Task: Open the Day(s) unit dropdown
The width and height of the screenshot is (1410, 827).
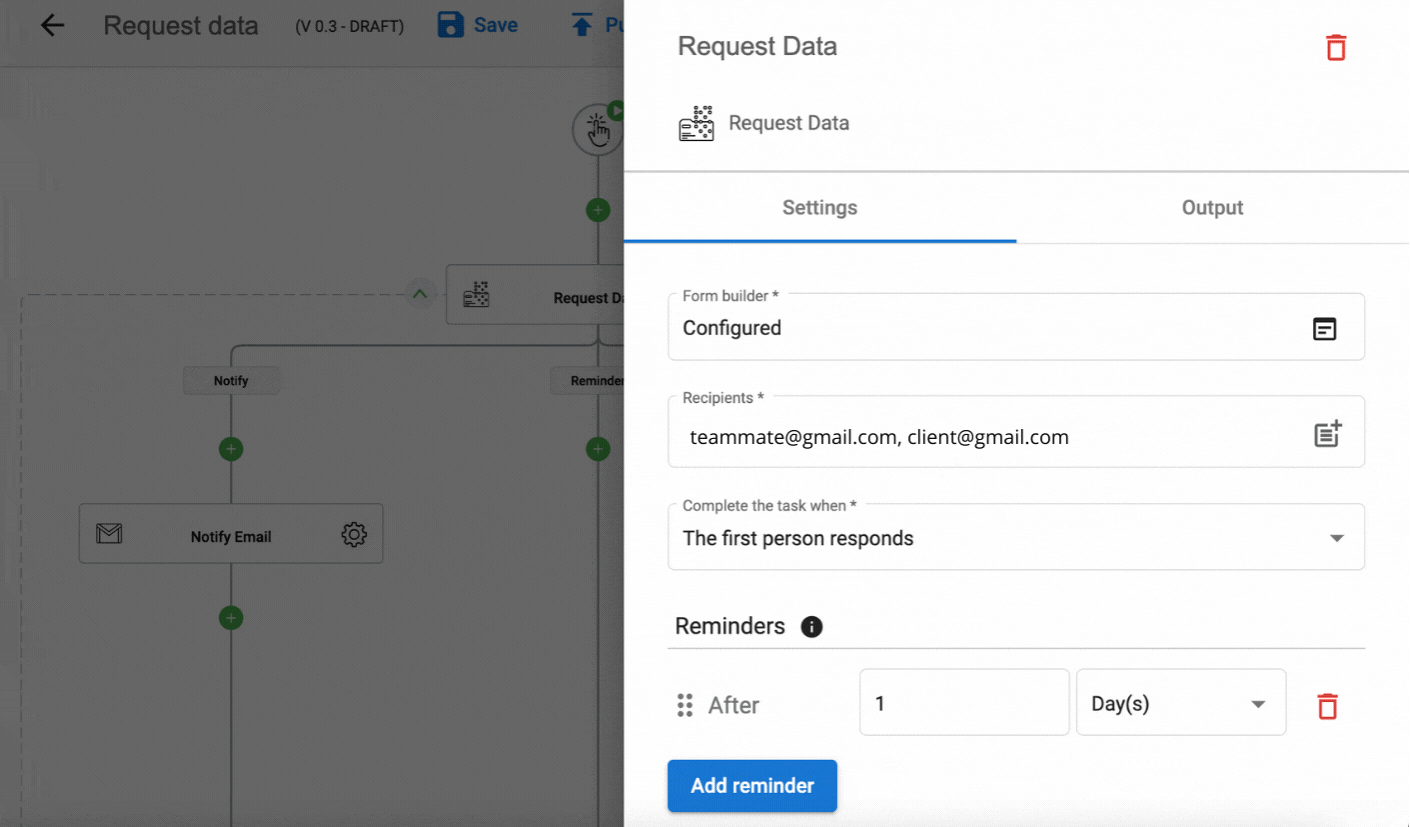Action: tap(1181, 703)
